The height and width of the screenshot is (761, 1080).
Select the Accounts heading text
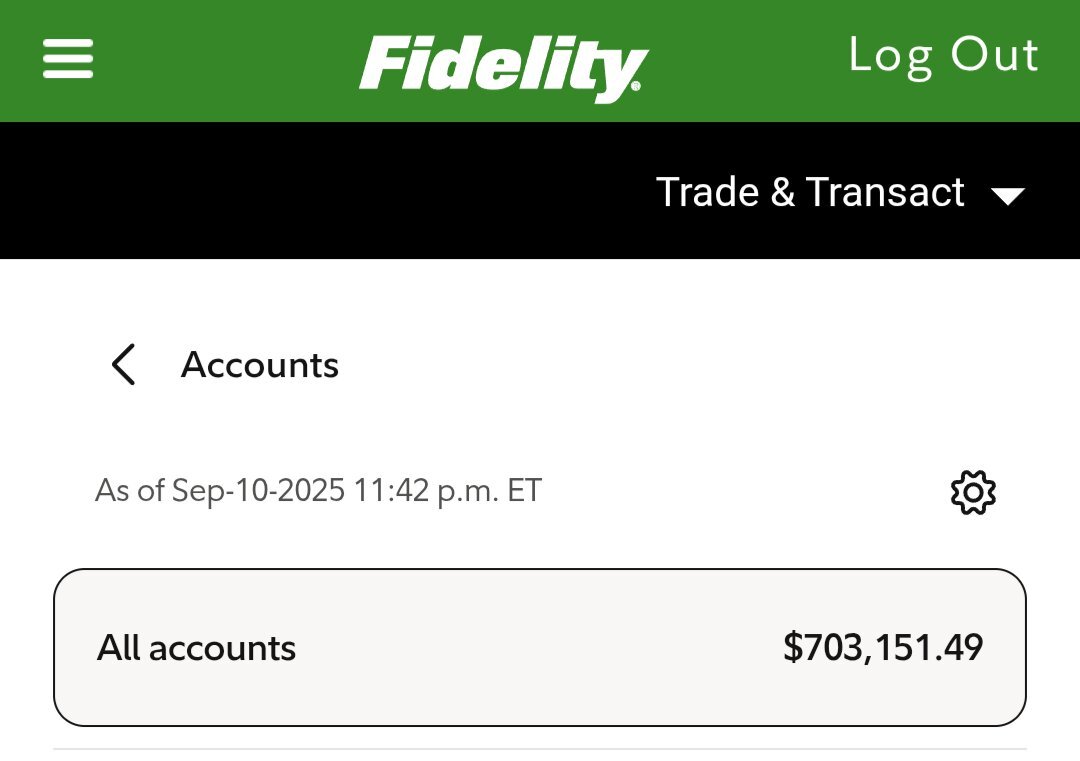(x=260, y=365)
